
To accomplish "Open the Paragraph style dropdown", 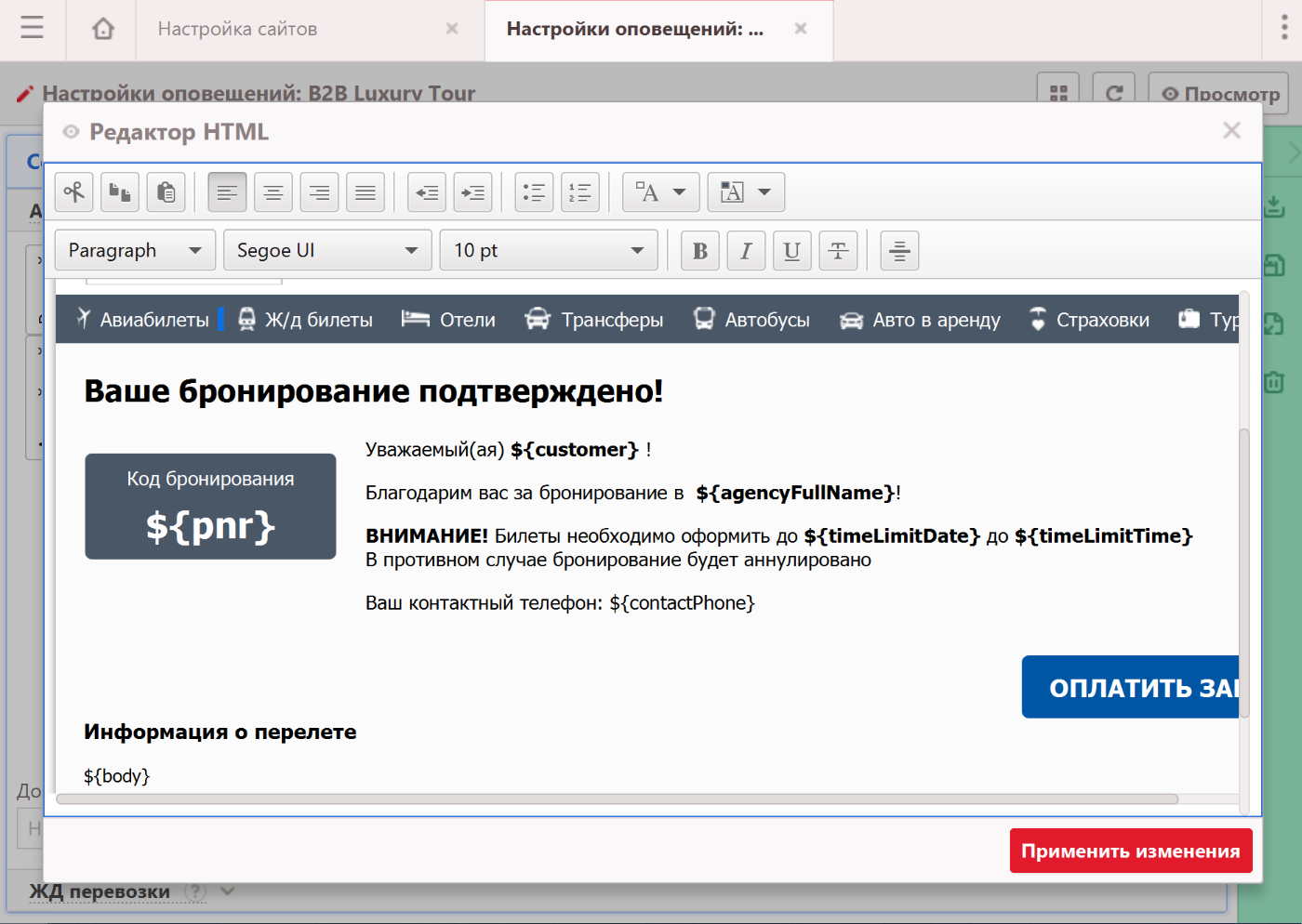I will pos(136,251).
